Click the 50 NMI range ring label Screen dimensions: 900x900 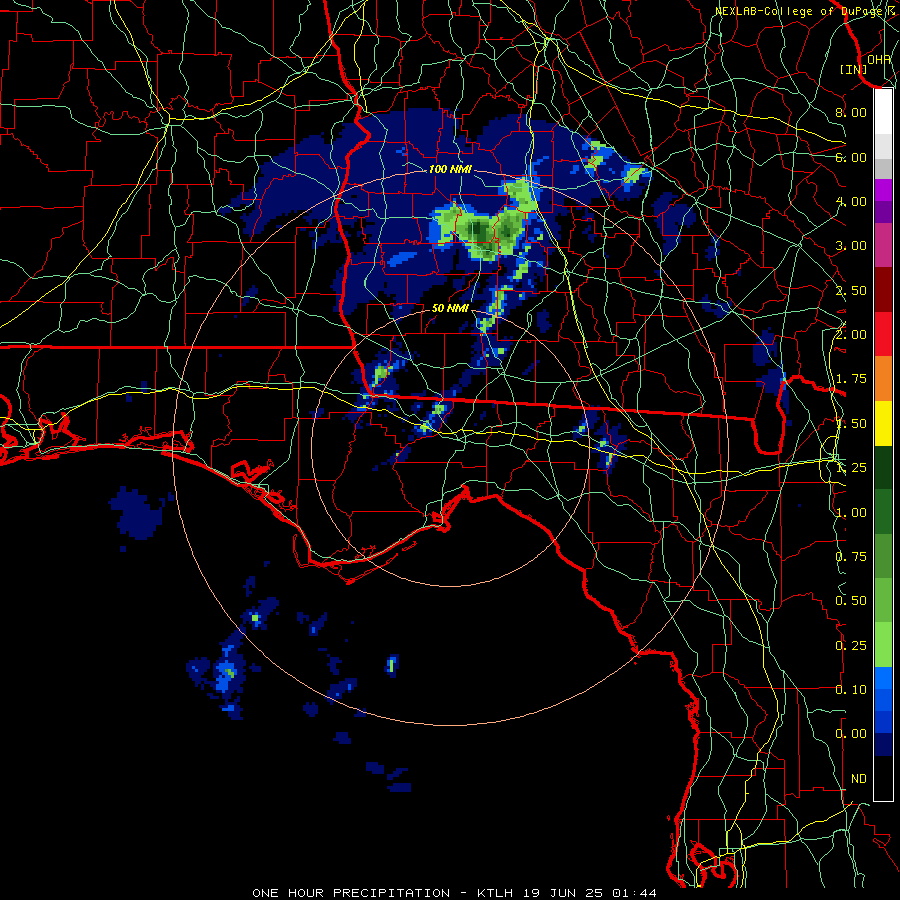click(450, 308)
